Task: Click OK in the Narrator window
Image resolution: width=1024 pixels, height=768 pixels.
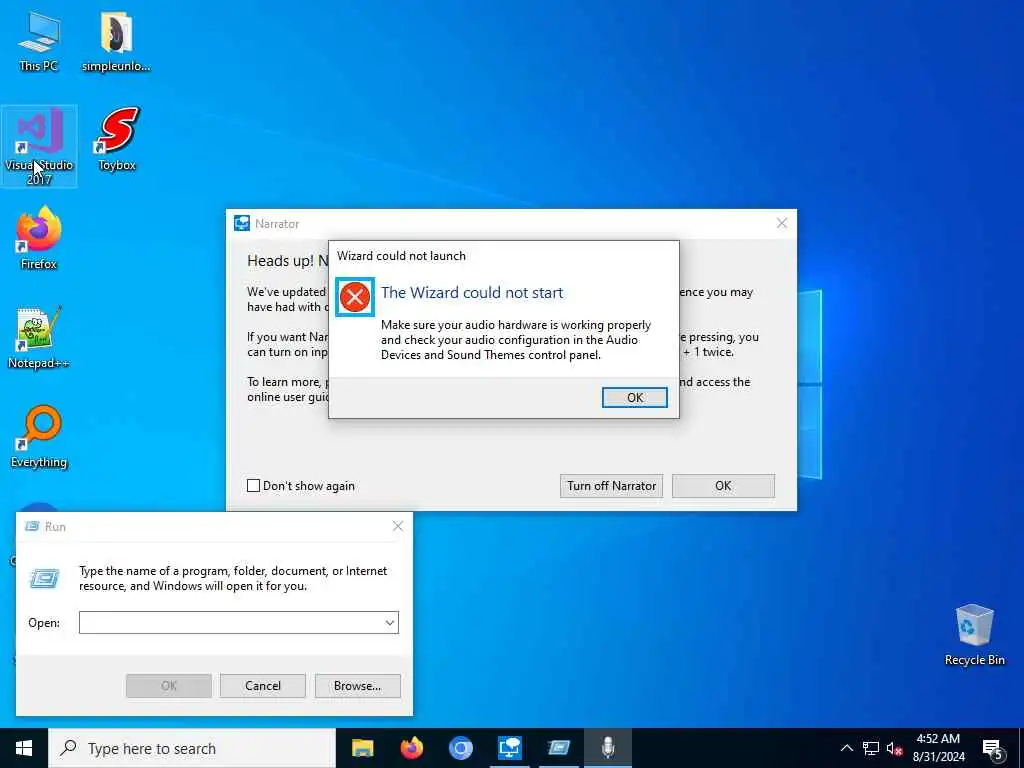Action: [723, 486]
